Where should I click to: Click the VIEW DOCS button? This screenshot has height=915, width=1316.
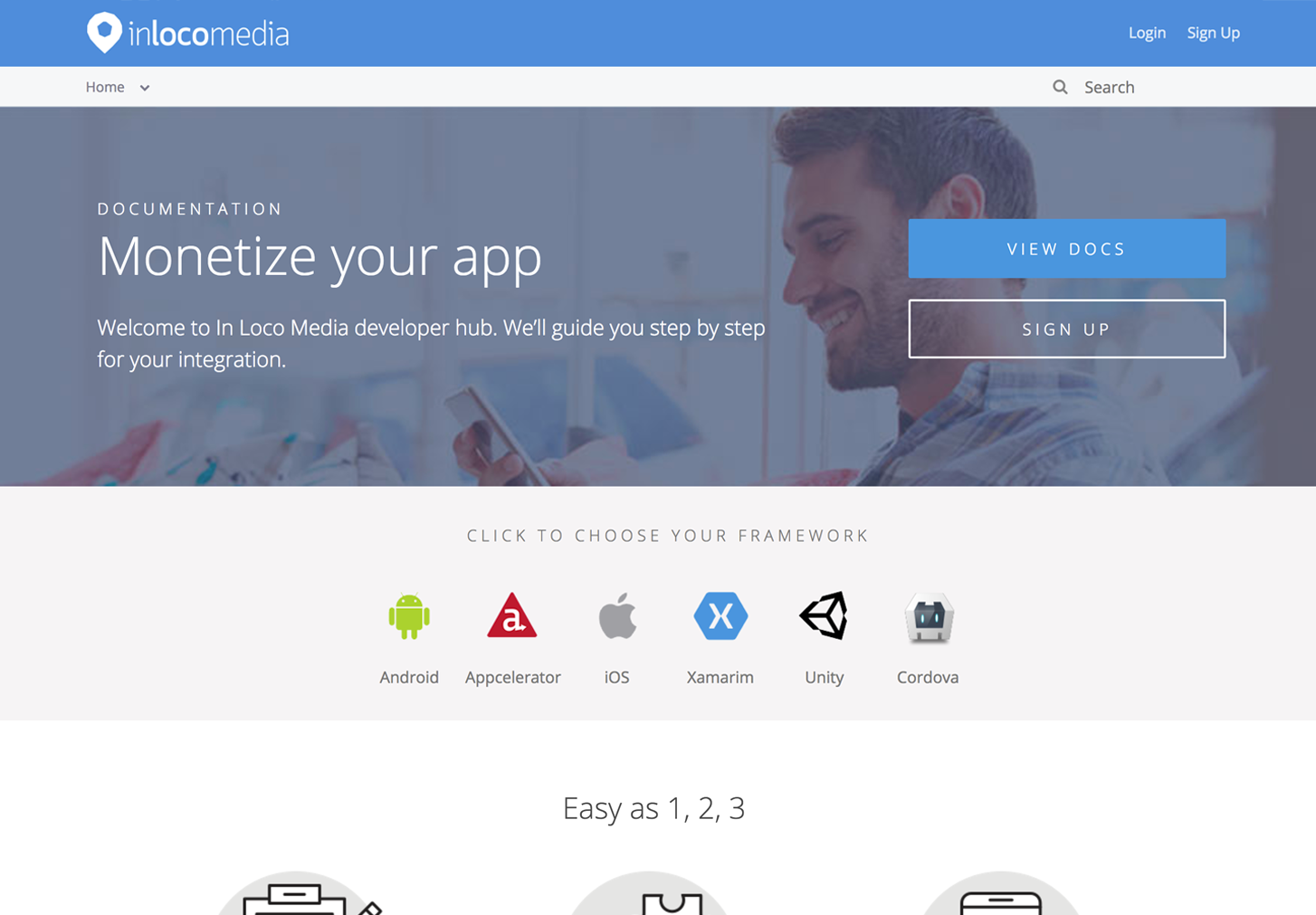[x=1067, y=248]
